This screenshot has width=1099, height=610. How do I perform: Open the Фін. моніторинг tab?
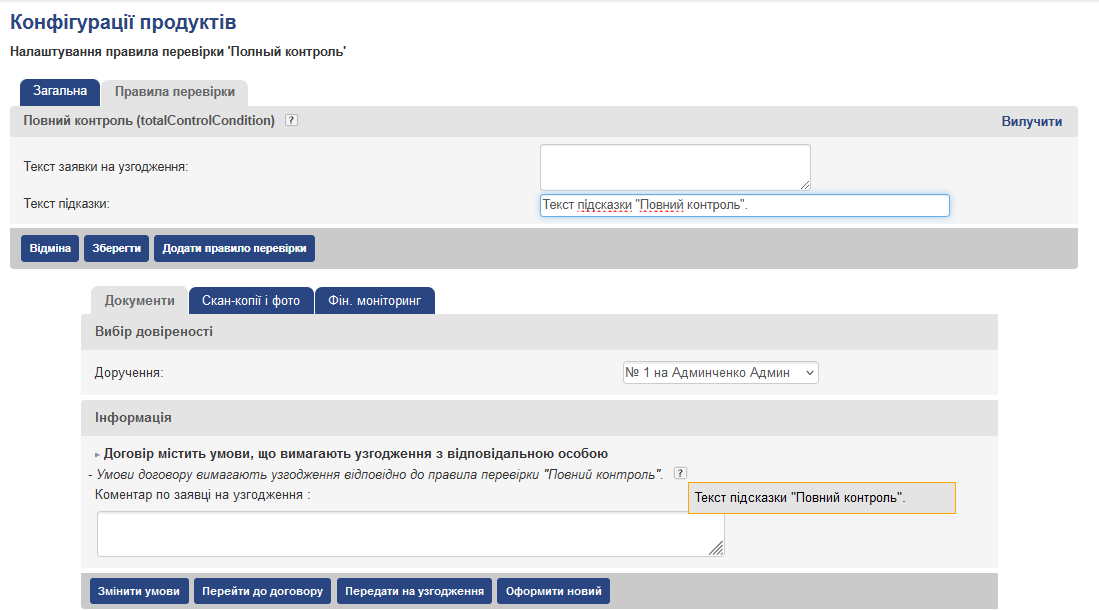[x=375, y=301]
